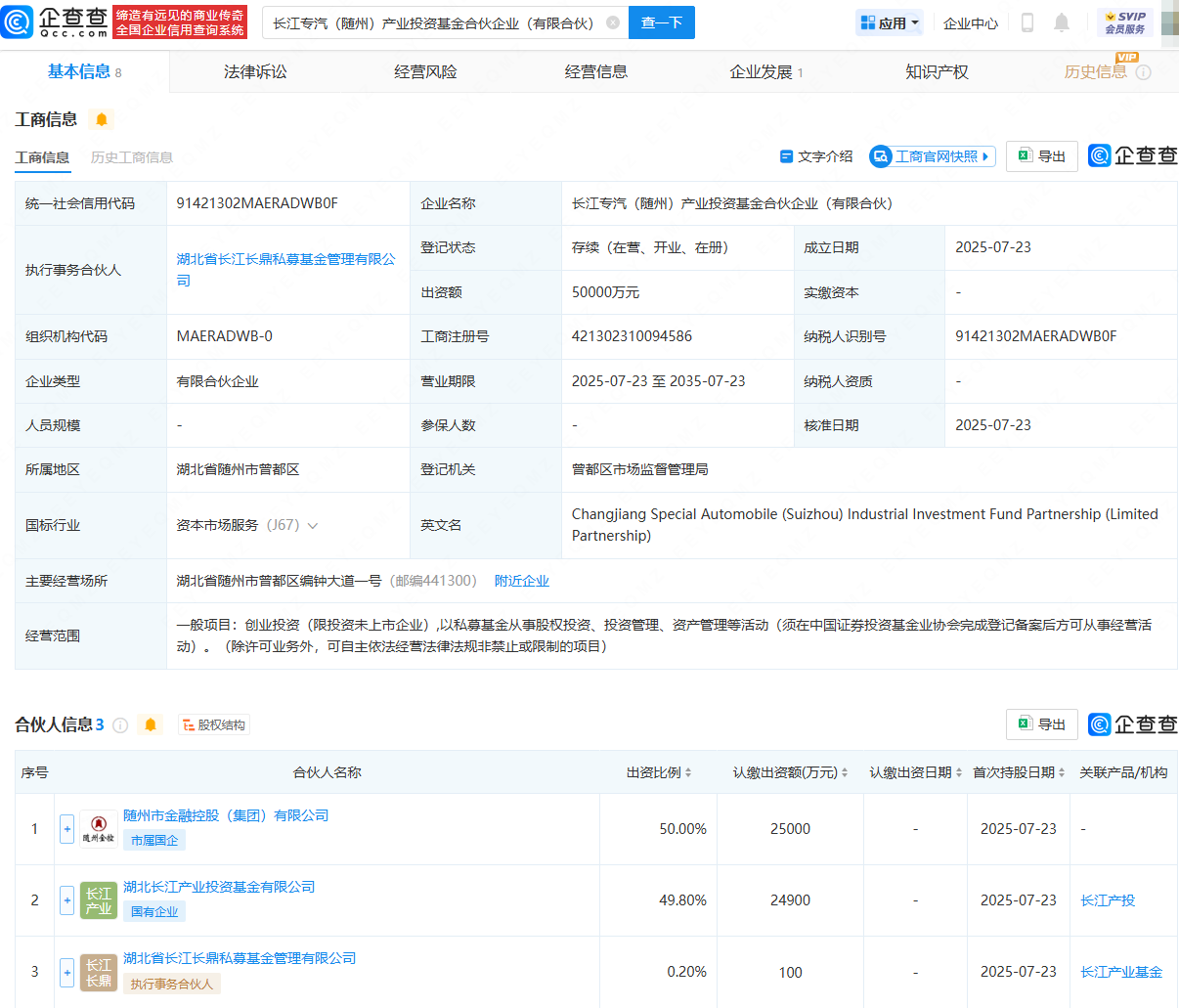Image resolution: width=1179 pixels, height=1008 pixels.
Task: Clear the search box text
Action: 613,22
